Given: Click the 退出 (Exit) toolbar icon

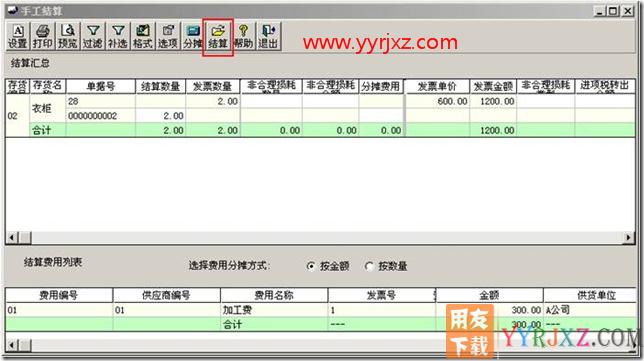Looking at the screenshot, I should click(268, 36).
